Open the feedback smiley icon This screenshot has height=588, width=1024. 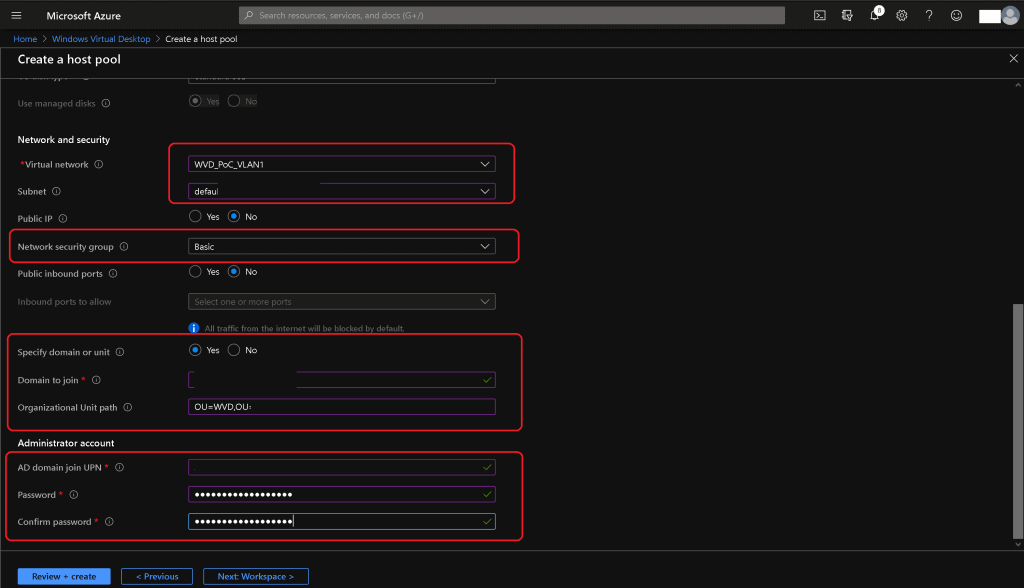point(956,16)
